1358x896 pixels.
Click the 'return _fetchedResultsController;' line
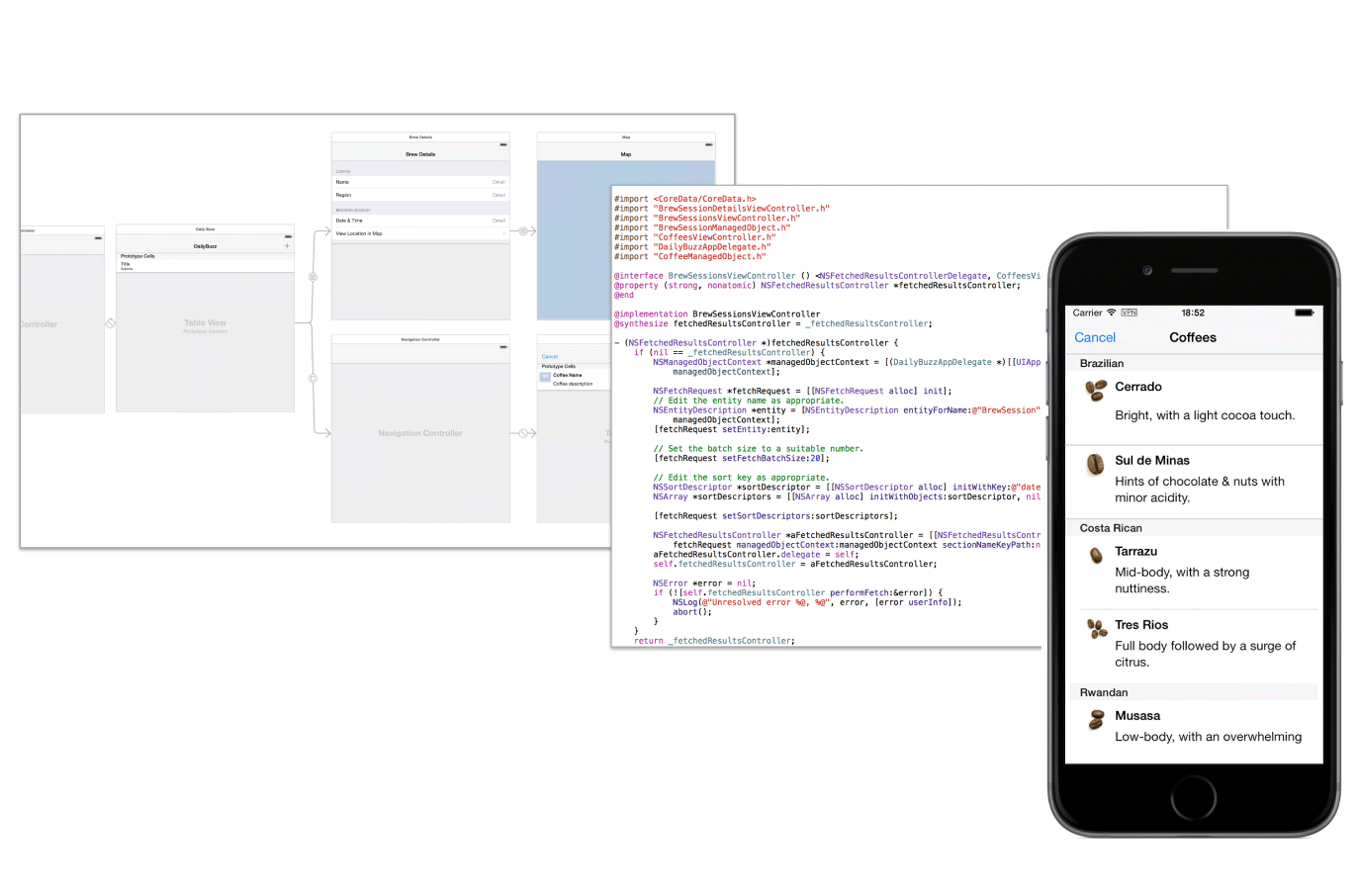(x=714, y=641)
